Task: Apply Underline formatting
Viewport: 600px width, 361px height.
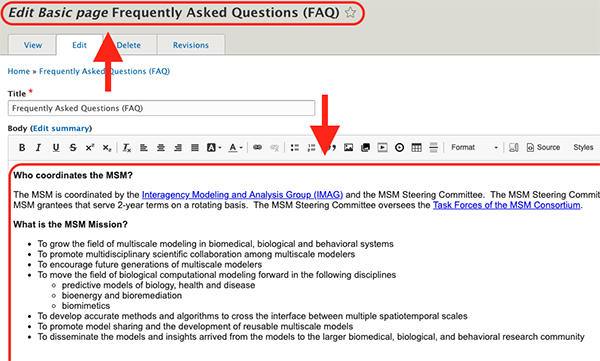Action: point(56,147)
